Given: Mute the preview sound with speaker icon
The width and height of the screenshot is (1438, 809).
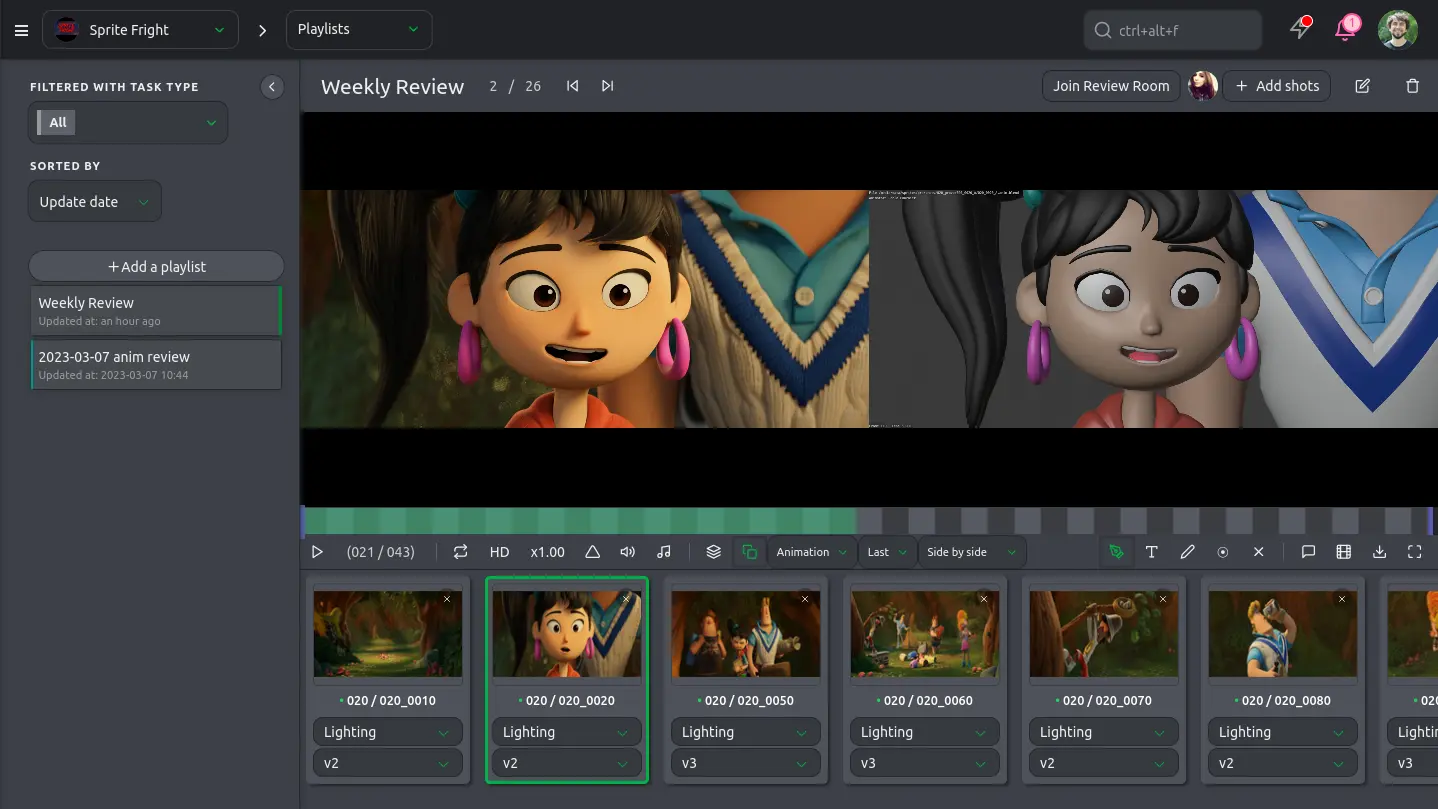Looking at the screenshot, I should pos(627,552).
